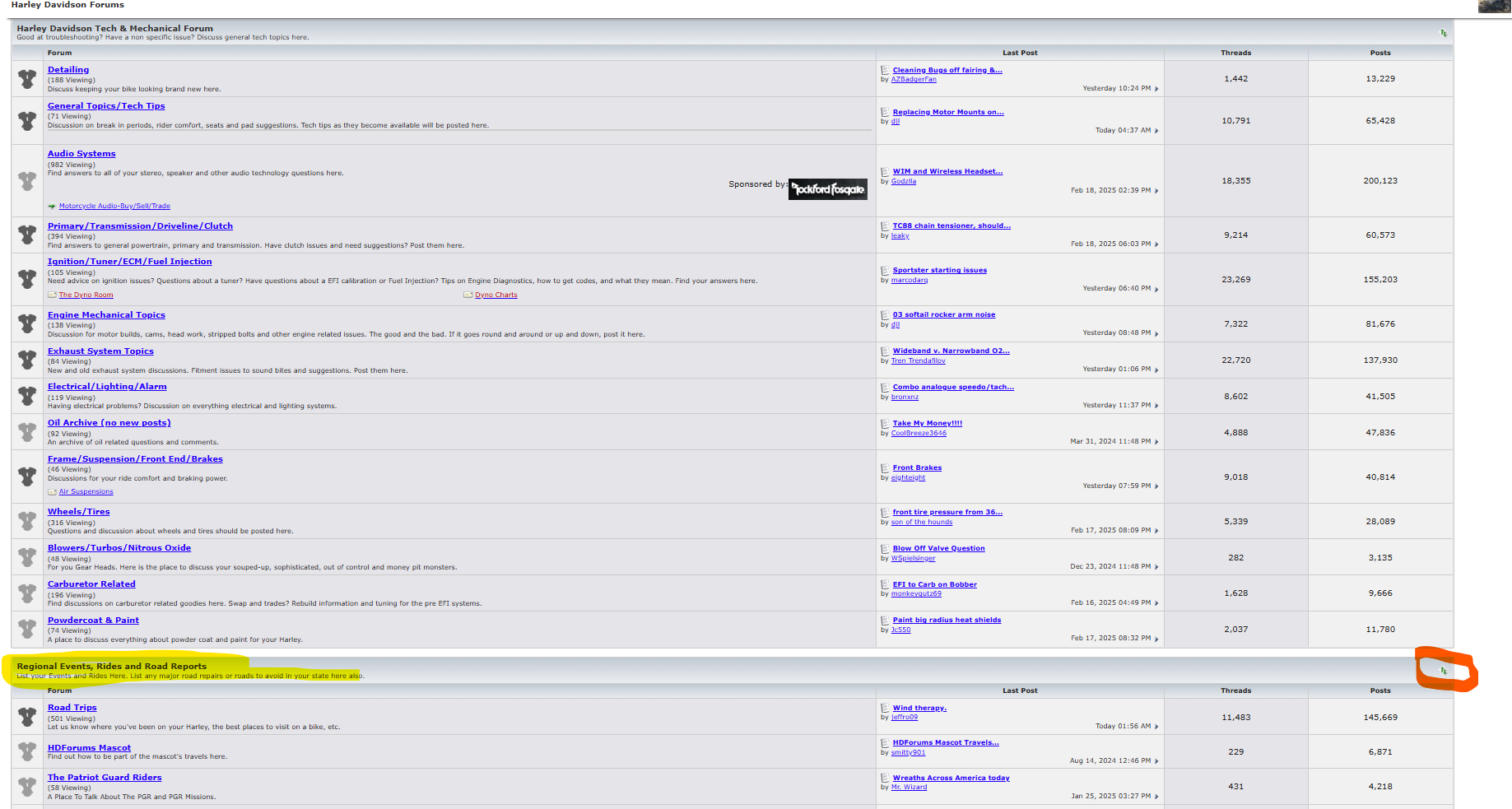Click the engine status icon beside Detailing
Viewport: 1512px width, 809px height.
coord(27,79)
